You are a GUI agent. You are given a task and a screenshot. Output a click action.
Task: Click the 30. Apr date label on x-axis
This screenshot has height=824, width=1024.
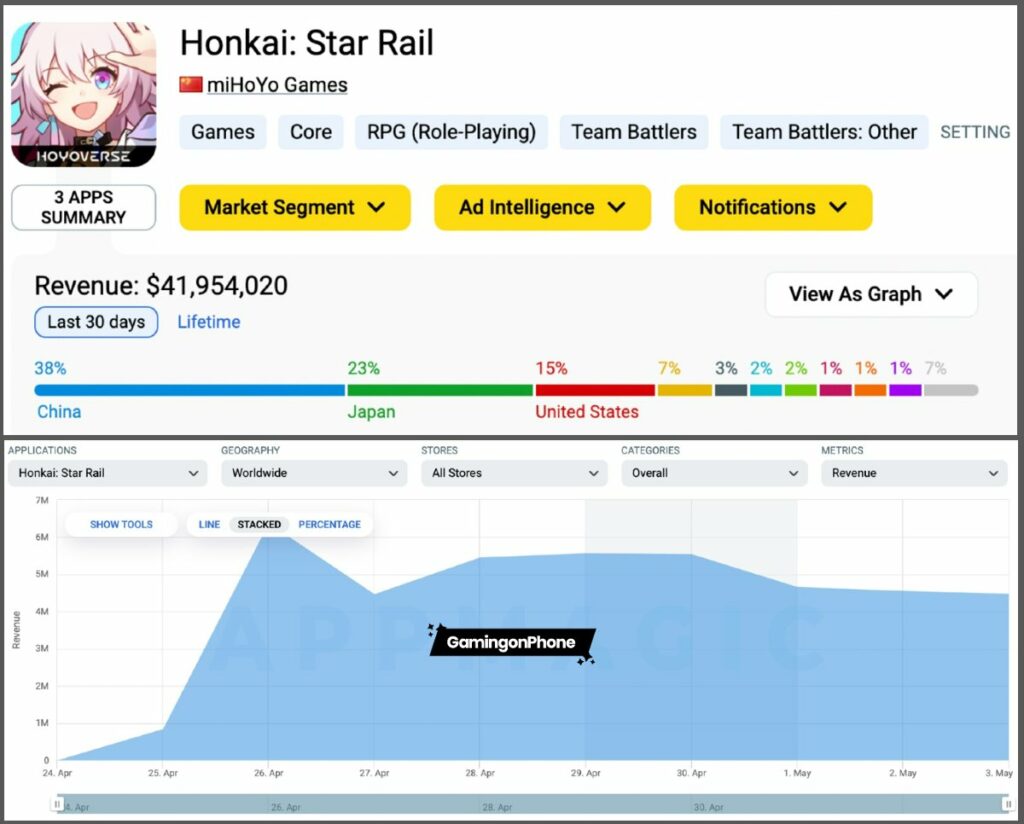point(691,773)
